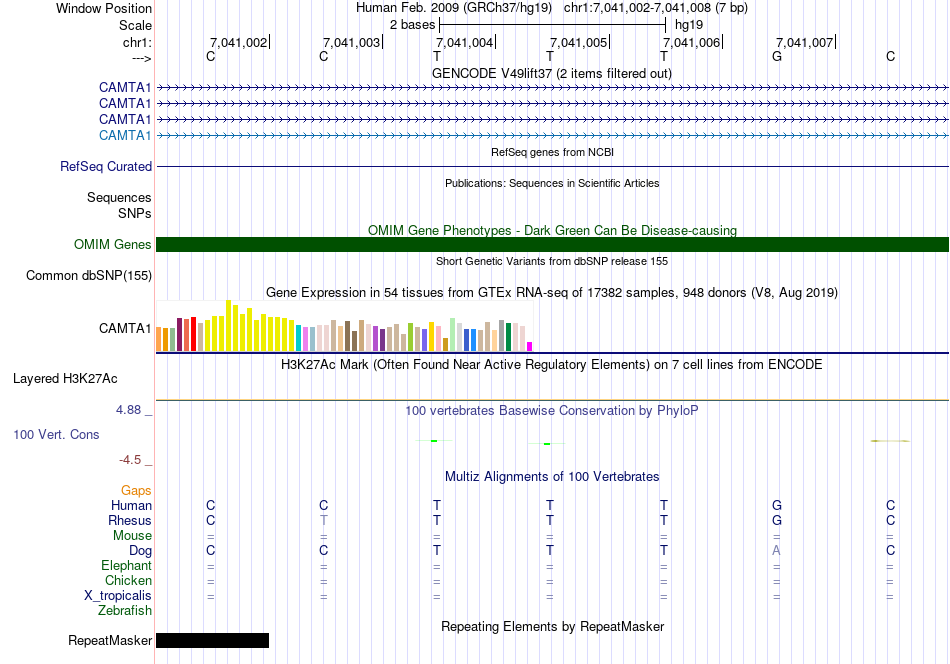
Task: Select the X_tropicalis alignment row label
Action: pos(118,596)
